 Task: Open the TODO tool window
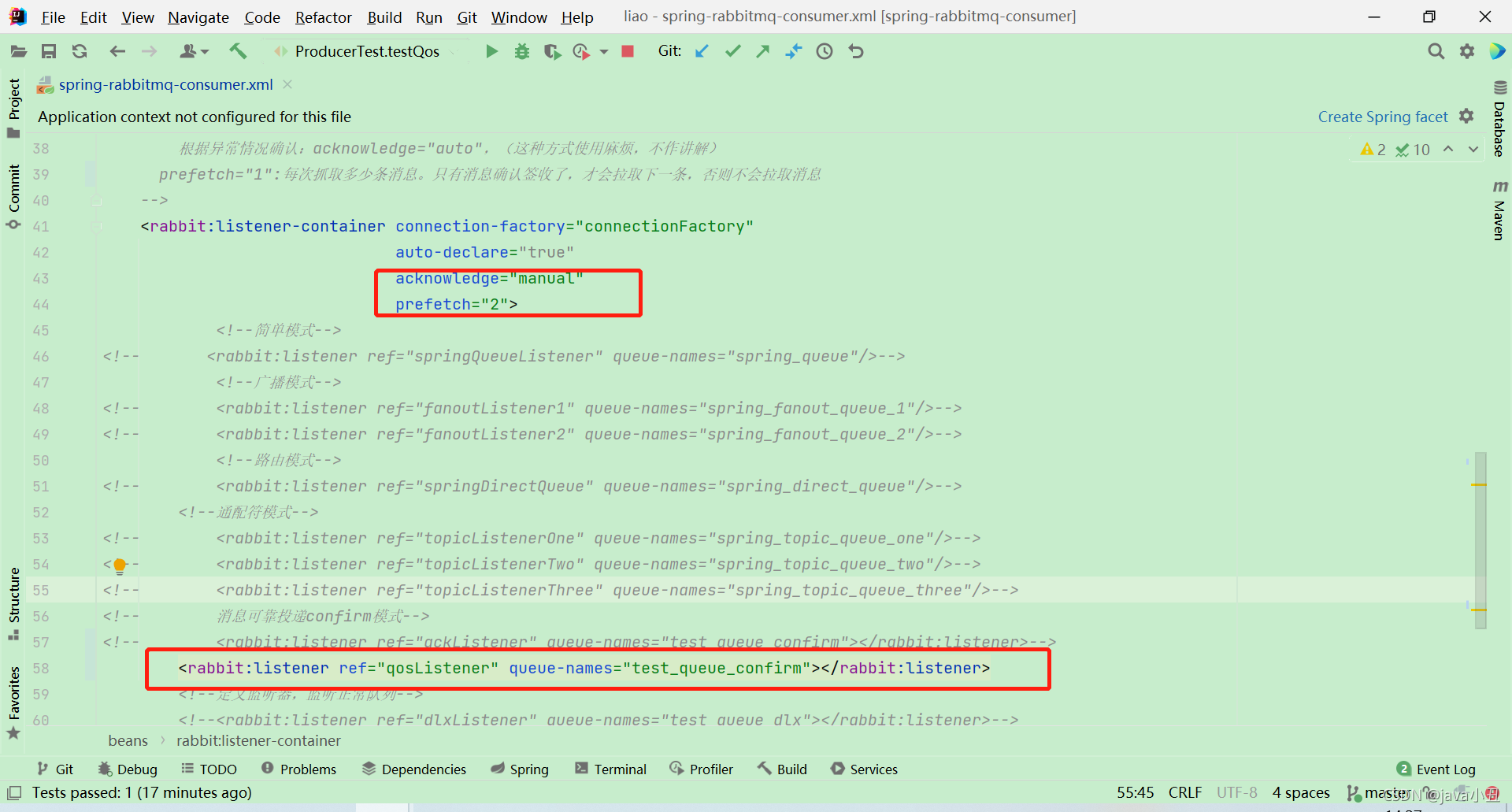pos(209,769)
